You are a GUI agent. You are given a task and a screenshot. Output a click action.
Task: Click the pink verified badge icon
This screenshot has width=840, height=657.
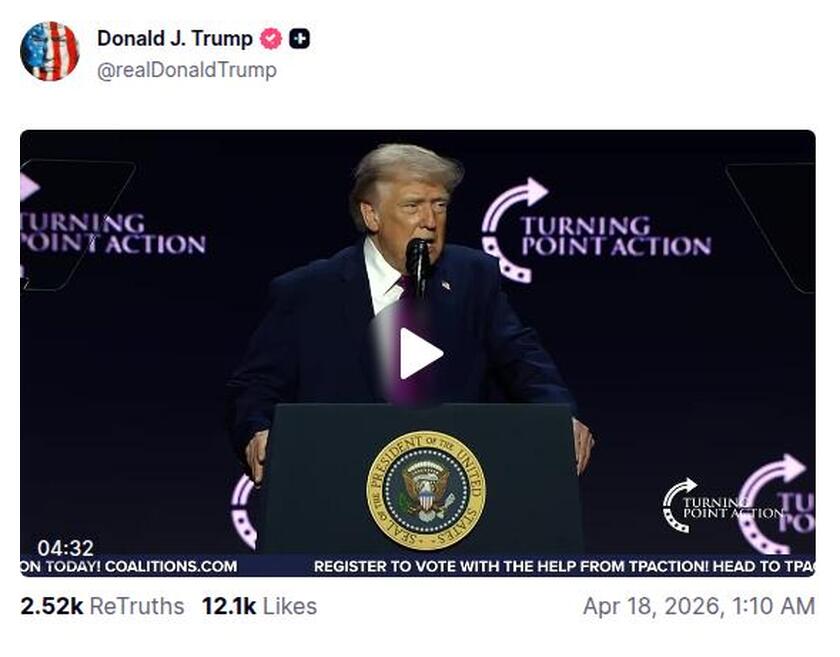pyautogui.click(x=269, y=39)
